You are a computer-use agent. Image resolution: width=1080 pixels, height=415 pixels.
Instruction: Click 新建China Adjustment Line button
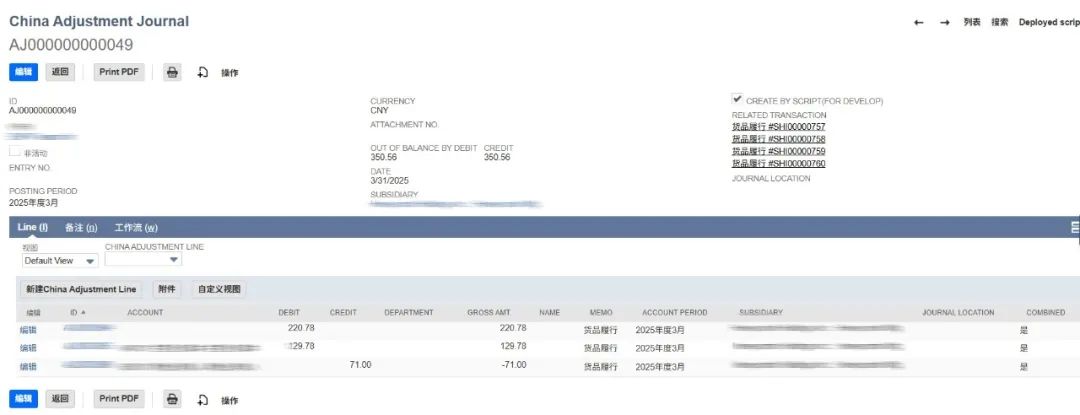coord(81,290)
